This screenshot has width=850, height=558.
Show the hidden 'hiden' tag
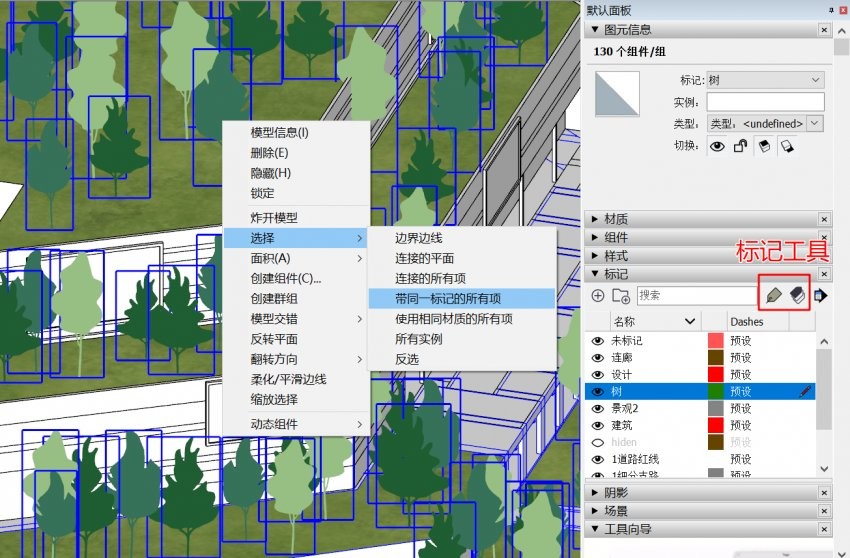tap(598, 442)
